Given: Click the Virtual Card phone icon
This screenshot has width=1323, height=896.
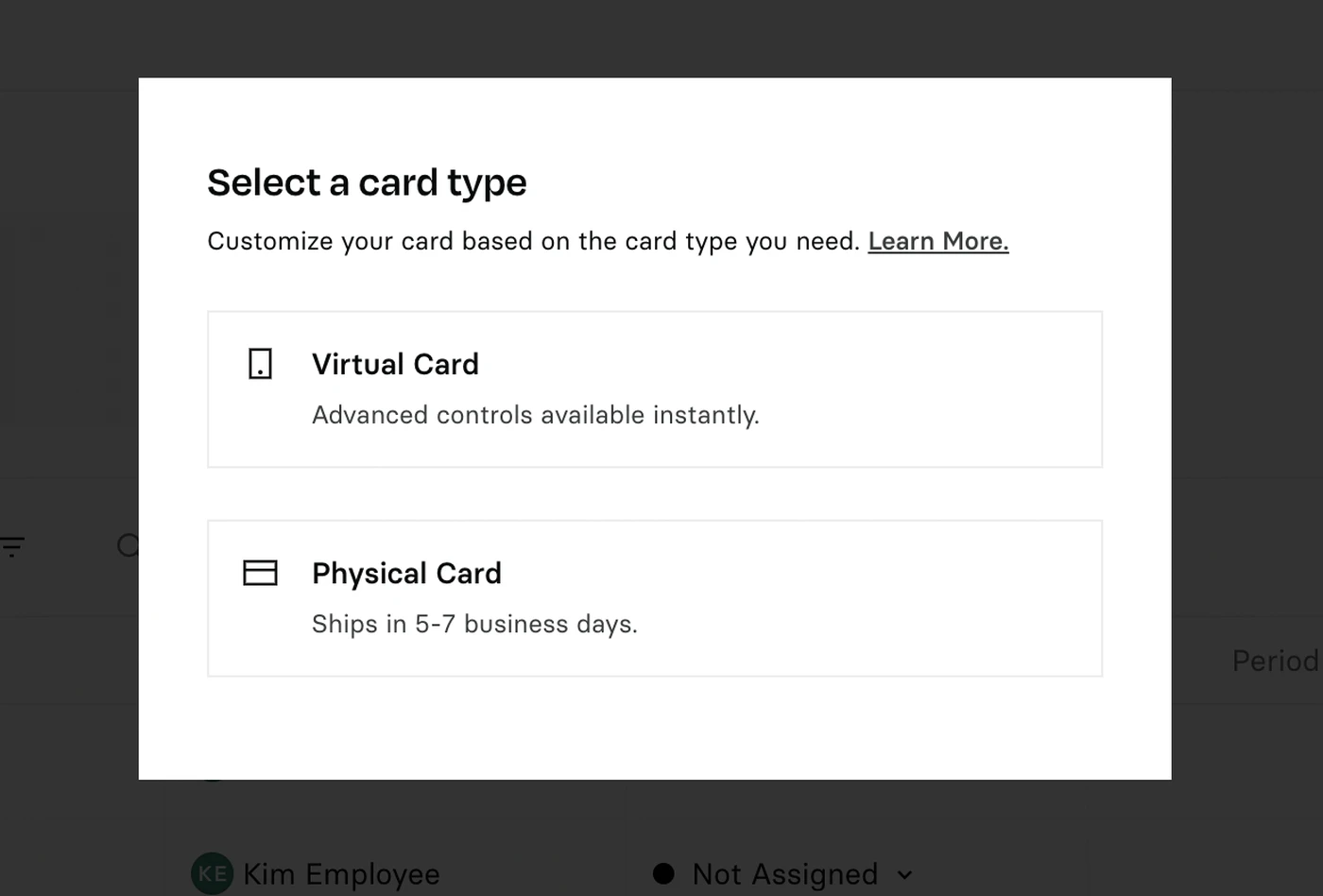Looking at the screenshot, I should pyautogui.click(x=260, y=364).
